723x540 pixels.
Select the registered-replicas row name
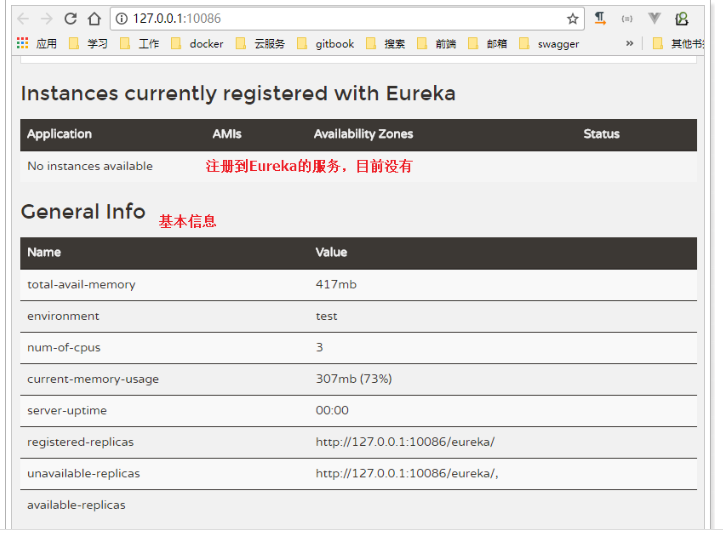[x=80, y=442]
